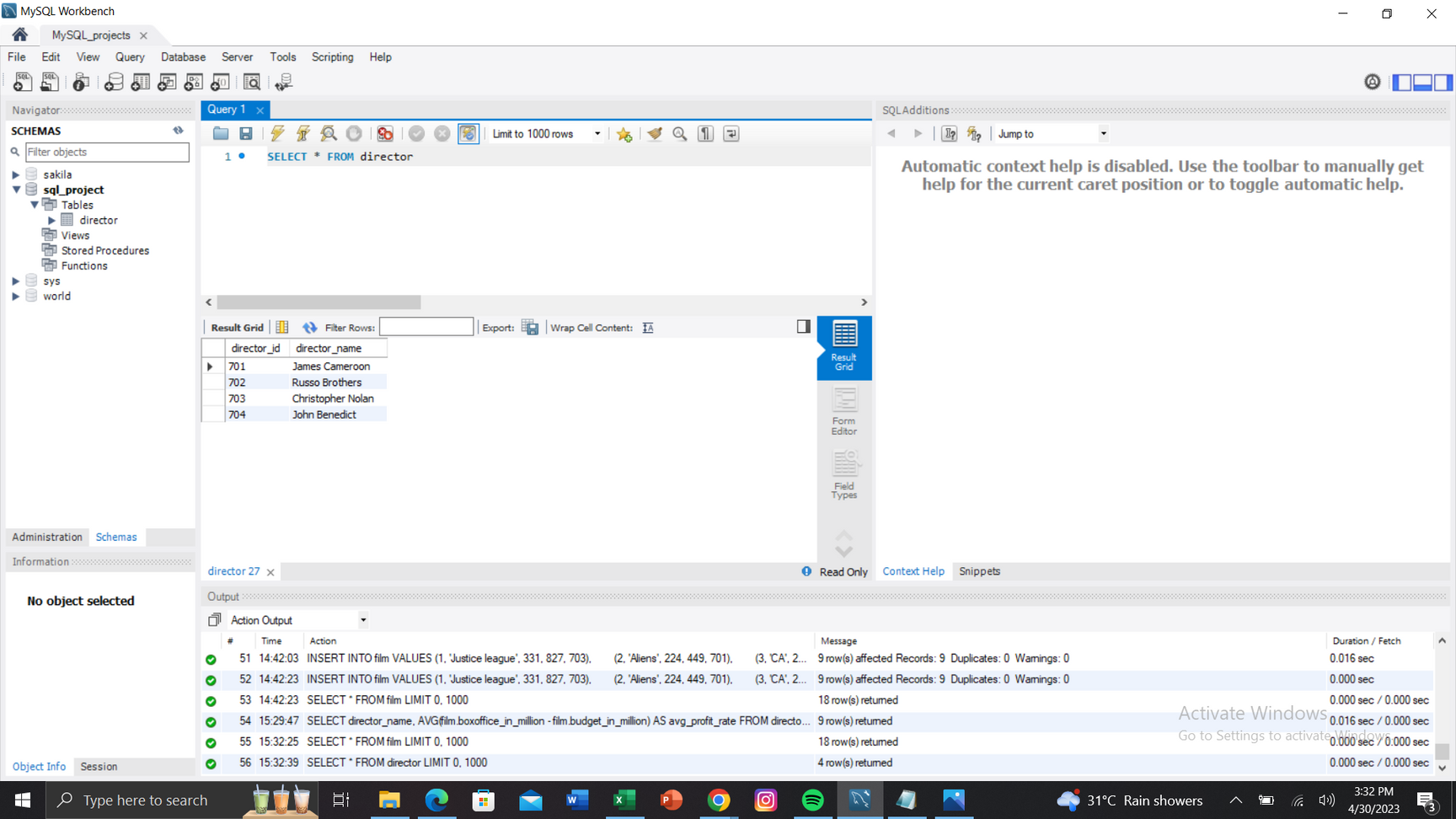This screenshot has width=1456, height=819.
Task: Click the Filter objects search field
Action: pyautogui.click(x=107, y=152)
